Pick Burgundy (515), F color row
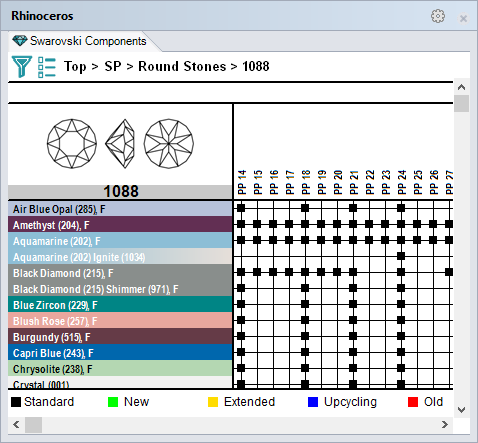478x443 pixels. click(120, 337)
